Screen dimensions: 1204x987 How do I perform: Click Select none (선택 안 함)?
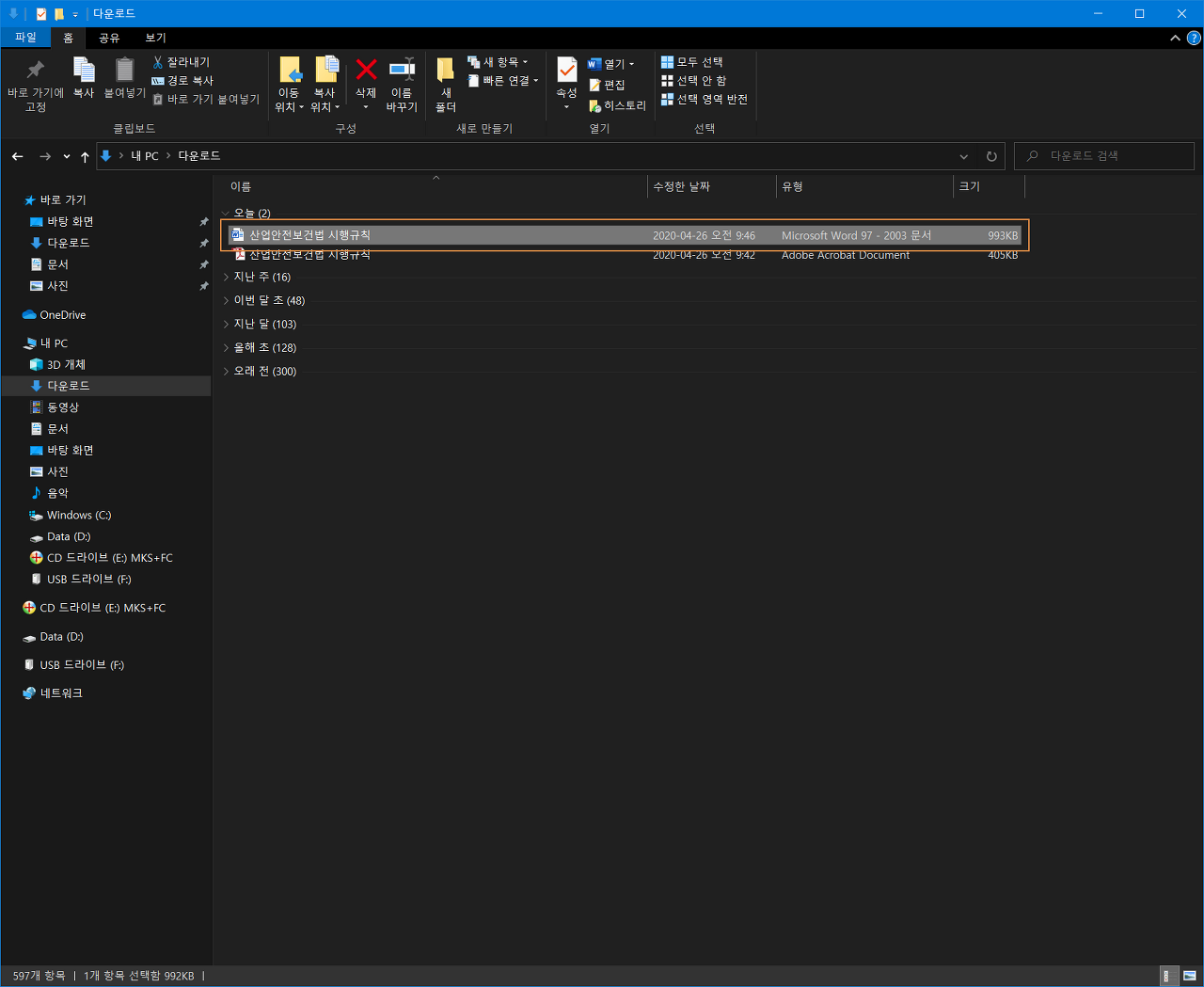tap(693, 81)
